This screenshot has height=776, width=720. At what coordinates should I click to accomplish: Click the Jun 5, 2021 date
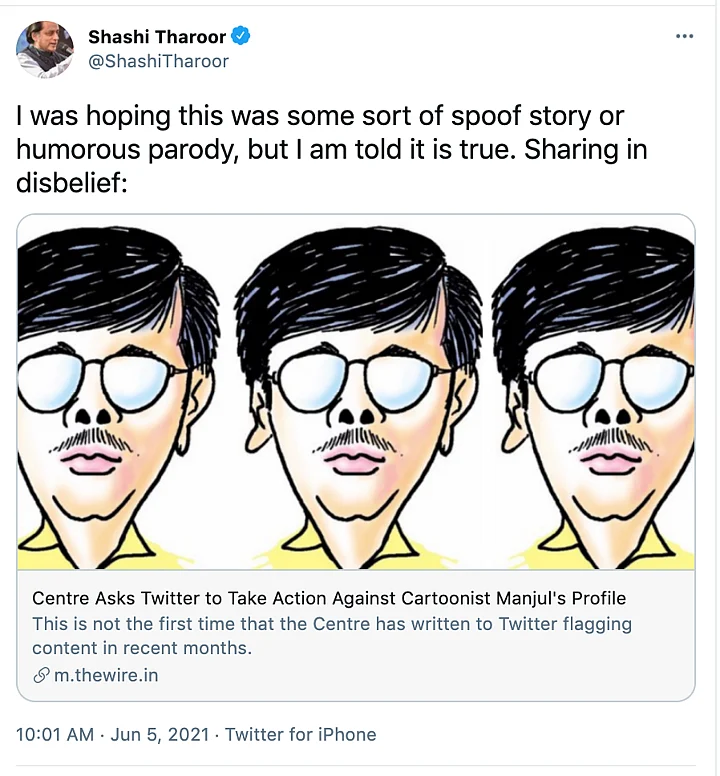click(158, 734)
